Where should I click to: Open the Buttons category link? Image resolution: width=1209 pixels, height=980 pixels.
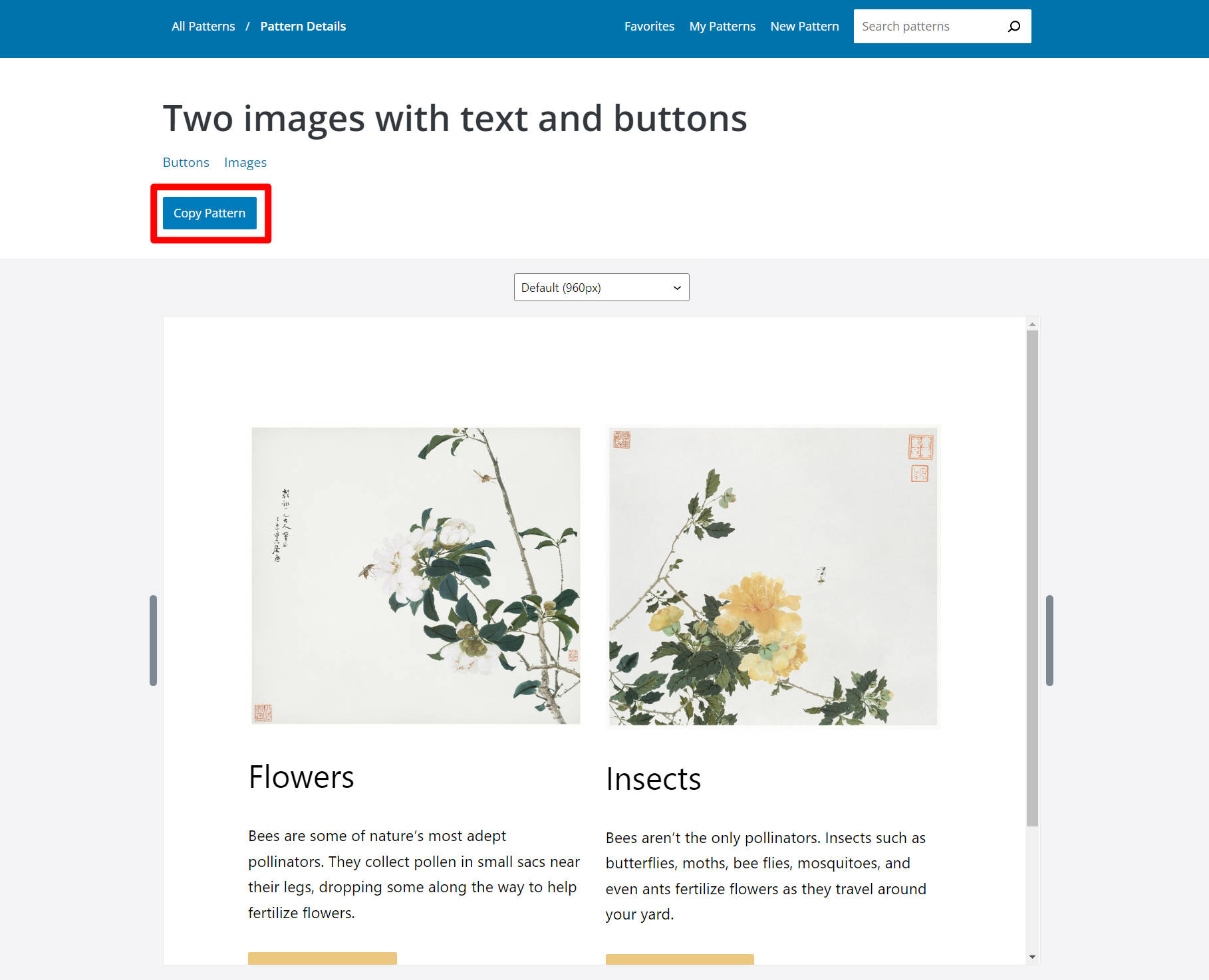(x=186, y=162)
